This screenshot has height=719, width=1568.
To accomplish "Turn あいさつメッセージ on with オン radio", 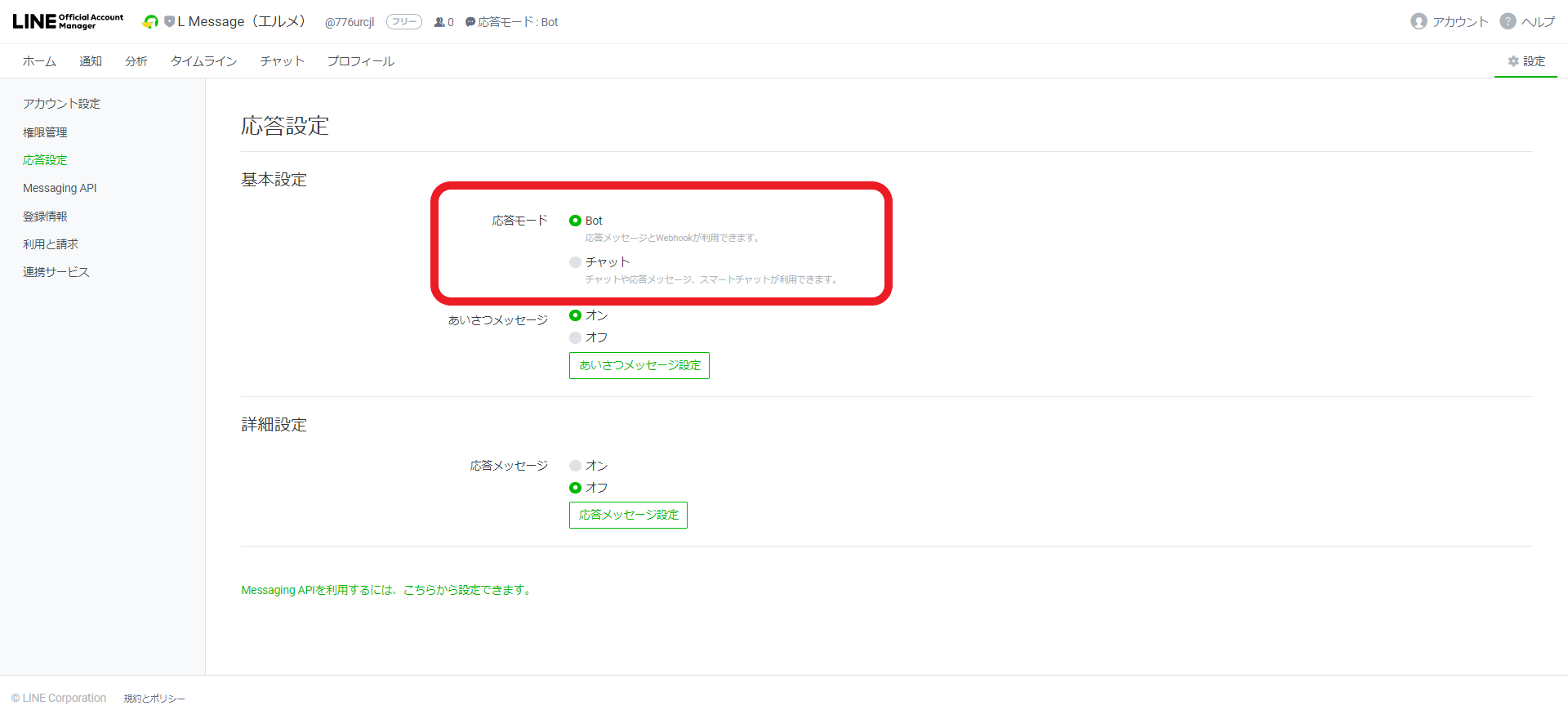I will tap(575, 315).
